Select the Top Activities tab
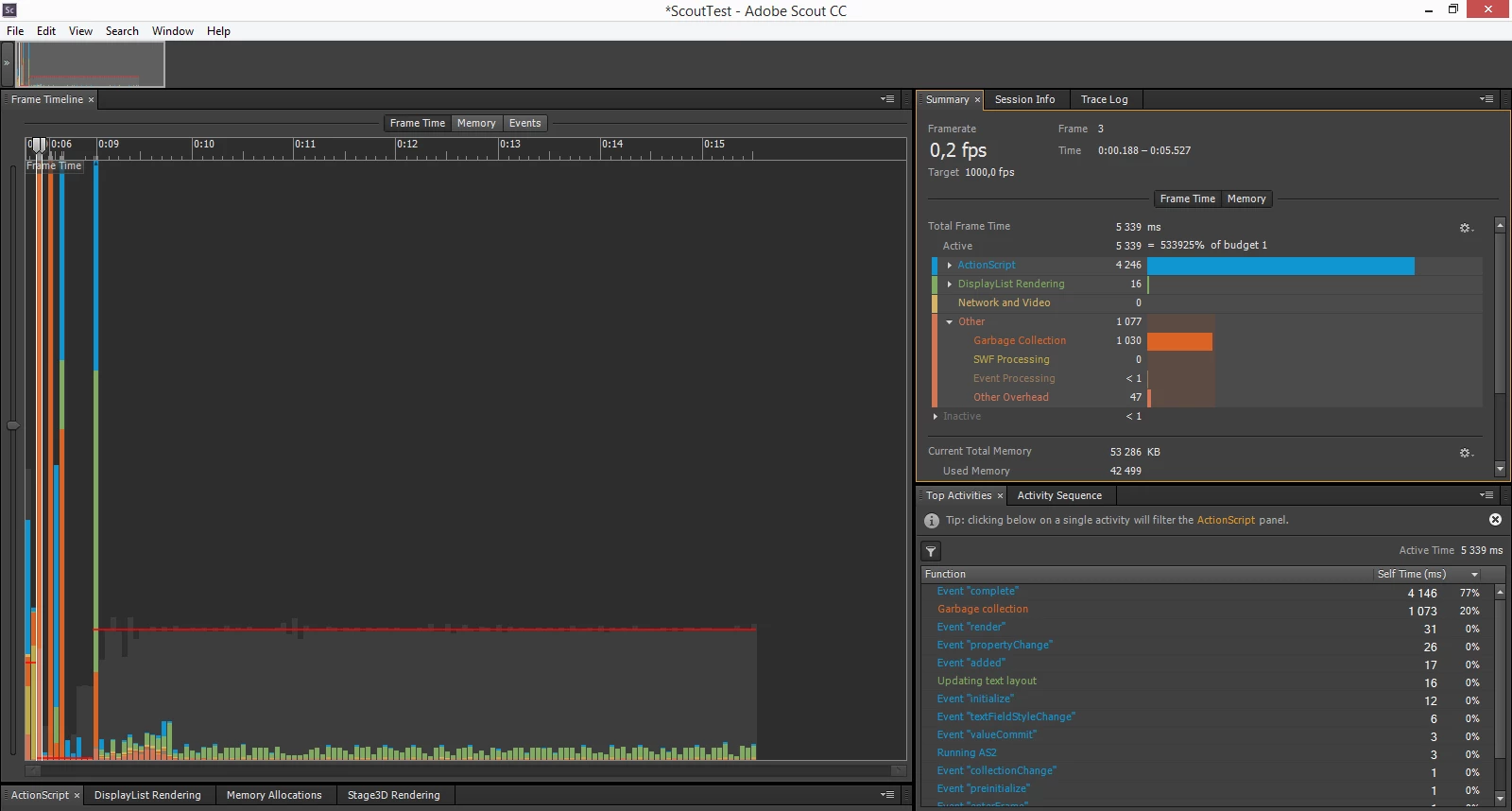Viewport: 1512px width, 811px height. coord(958,495)
